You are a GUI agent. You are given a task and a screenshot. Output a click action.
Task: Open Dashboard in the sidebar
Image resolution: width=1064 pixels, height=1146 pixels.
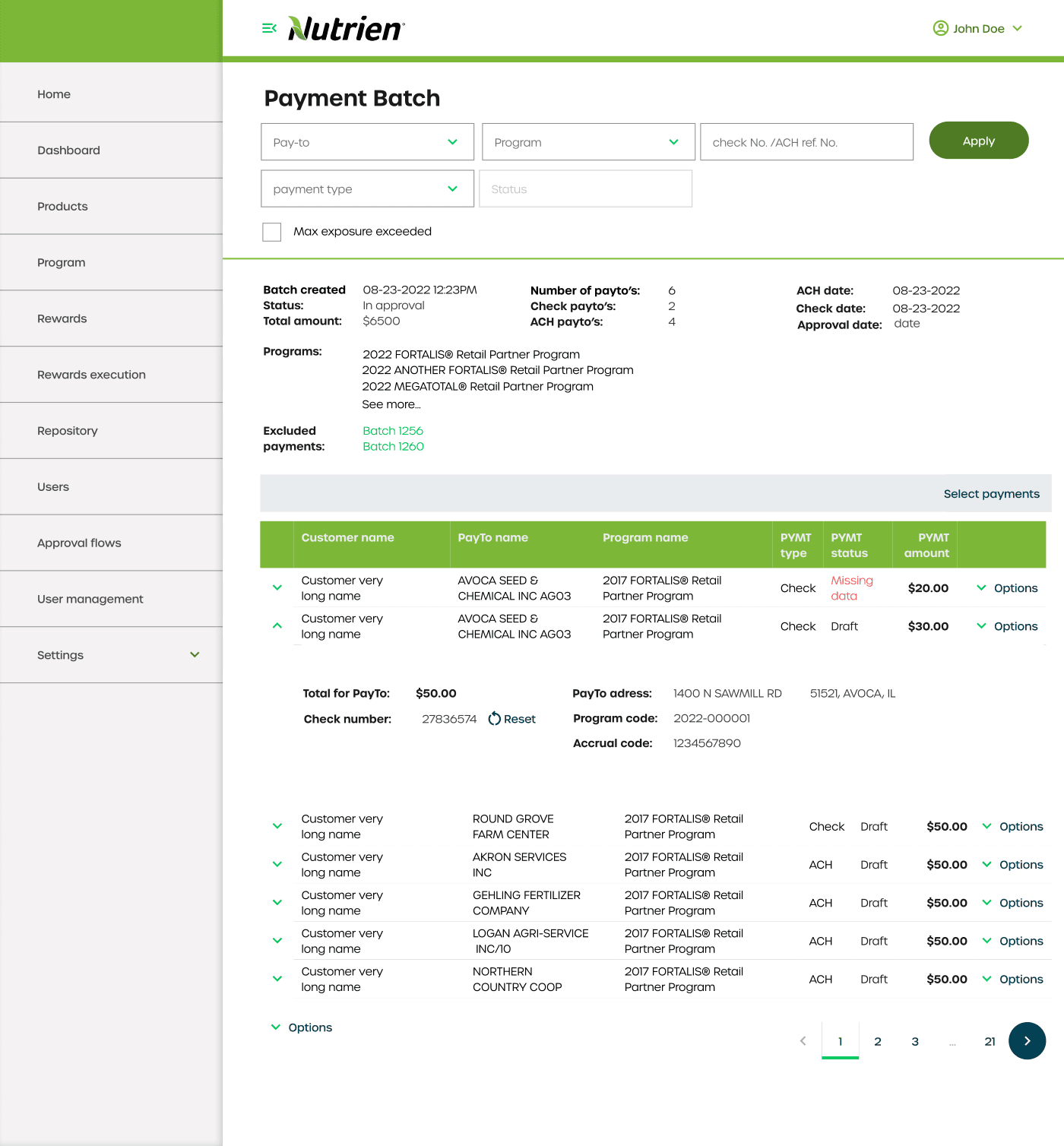point(111,150)
